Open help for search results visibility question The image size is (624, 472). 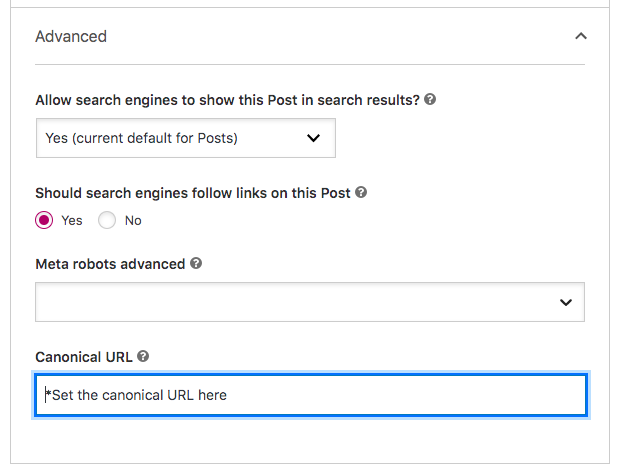pos(430,99)
